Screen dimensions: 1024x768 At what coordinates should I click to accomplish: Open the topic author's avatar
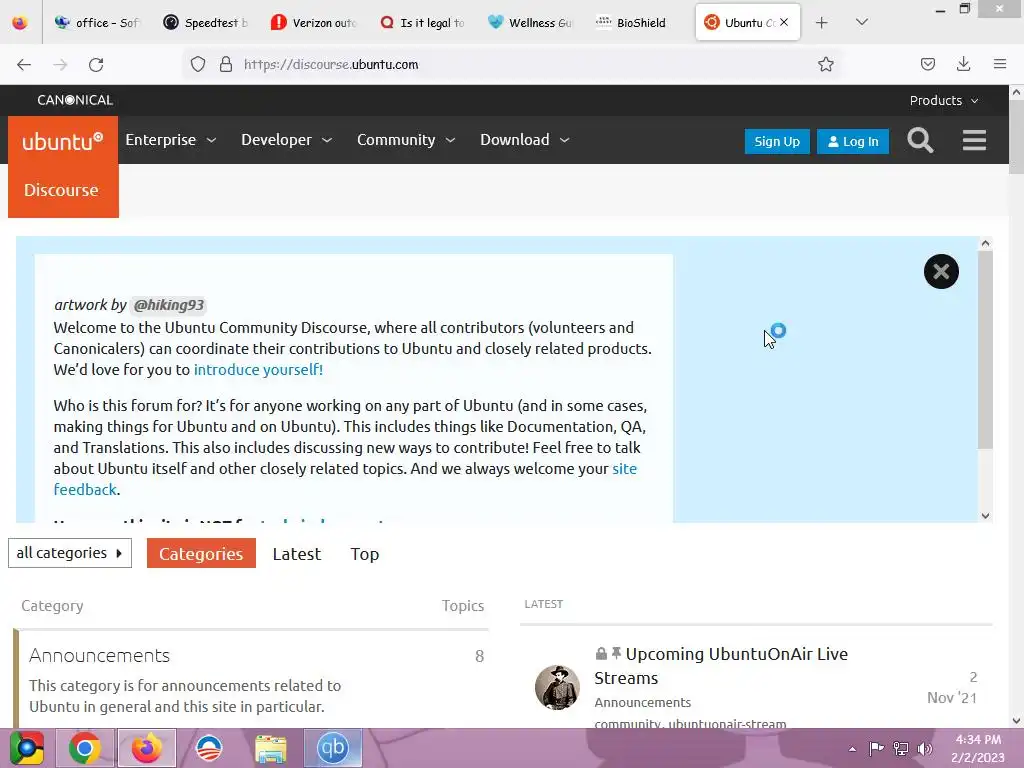pyautogui.click(x=557, y=687)
